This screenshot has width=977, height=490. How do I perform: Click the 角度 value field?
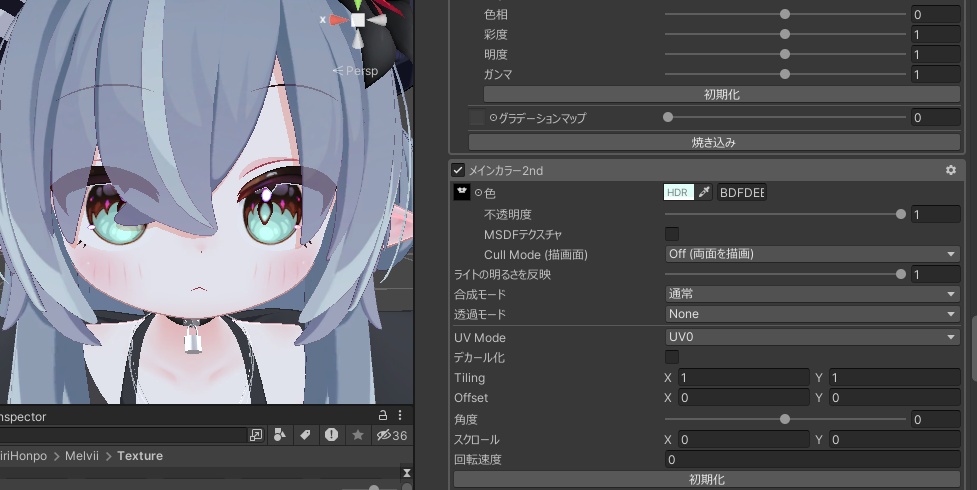tap(935, 420)
